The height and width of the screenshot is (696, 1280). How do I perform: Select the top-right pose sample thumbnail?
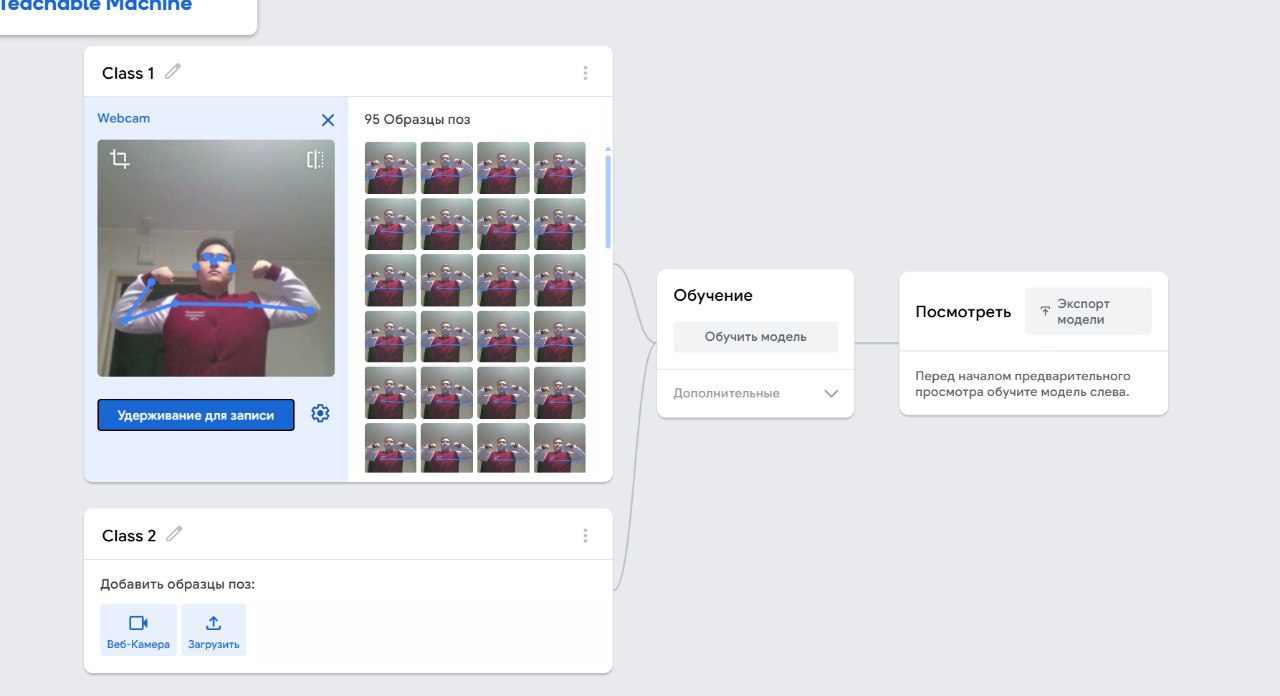[x=559, y=168]
